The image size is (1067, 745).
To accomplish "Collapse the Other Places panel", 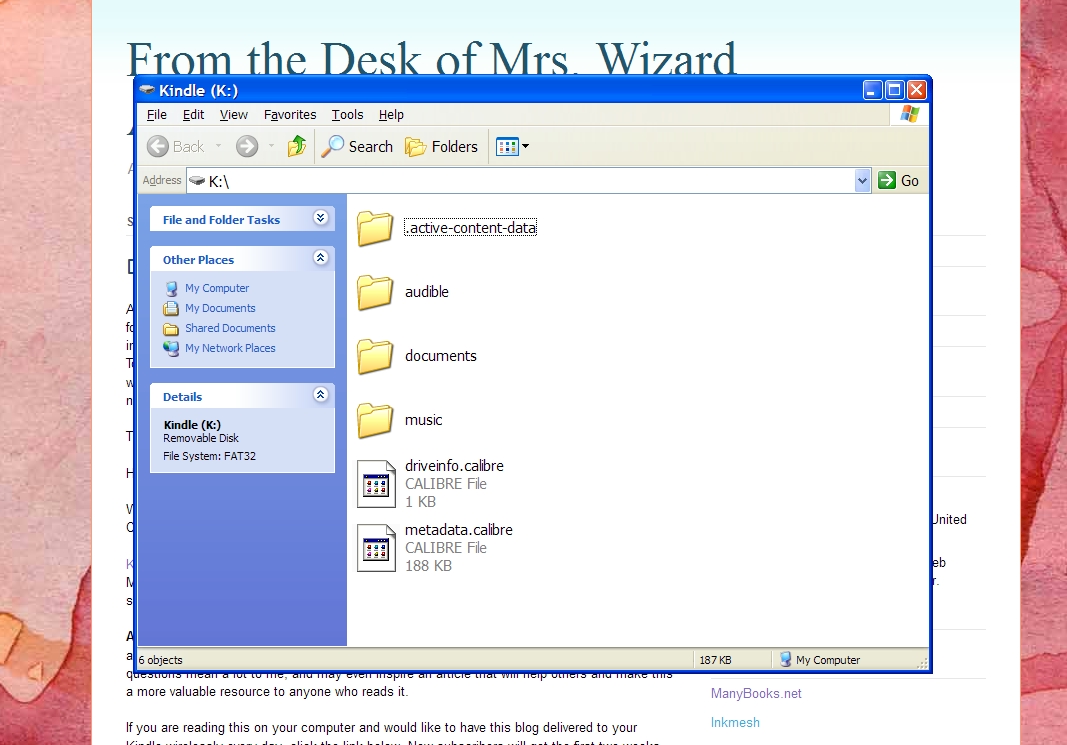I will click(x=321, y=258).
